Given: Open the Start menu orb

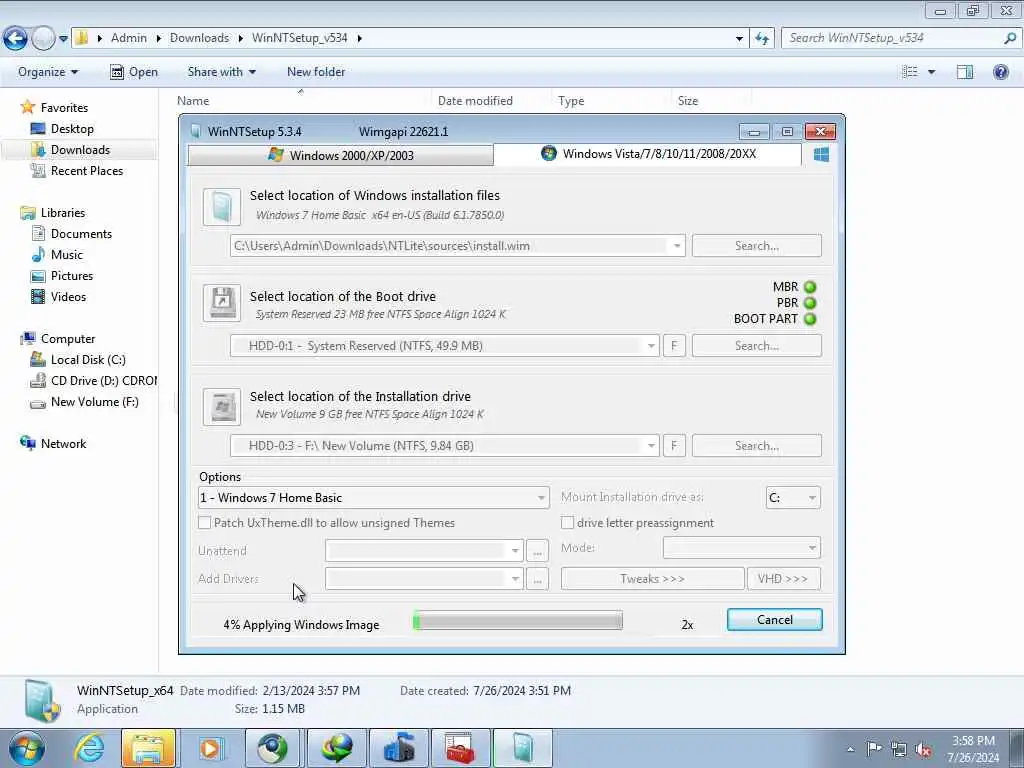Looking at the screenshot, I should tap(27, 748).
